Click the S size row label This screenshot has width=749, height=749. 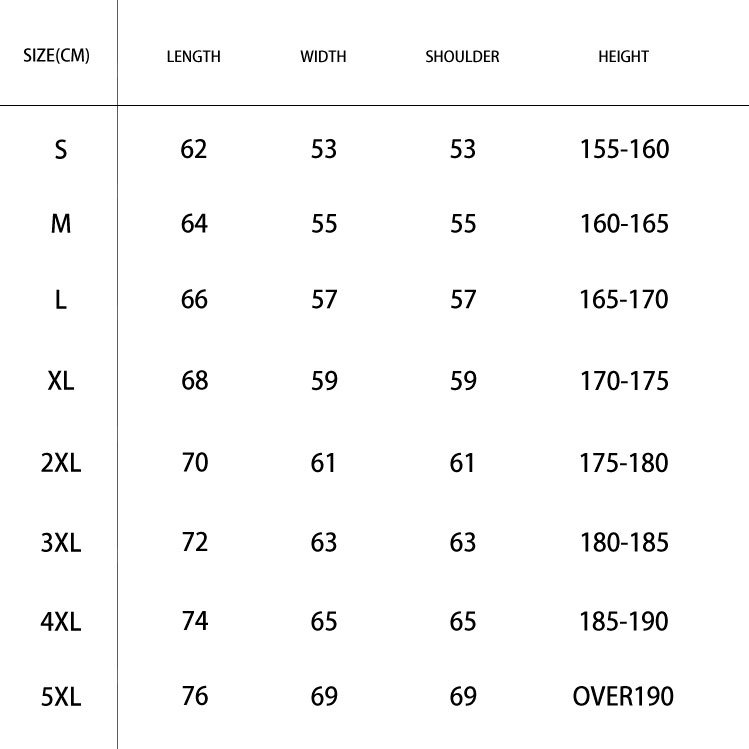click(x=61, y=150)
